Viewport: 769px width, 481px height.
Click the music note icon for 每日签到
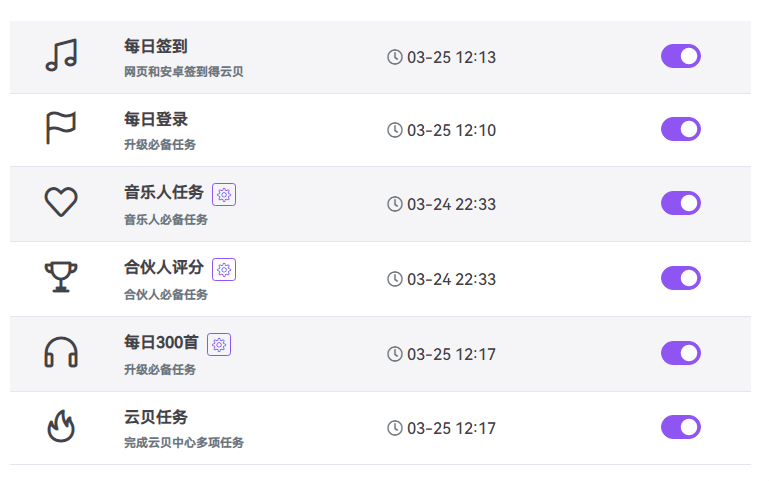pyautogui.click(x=61, y=56)
